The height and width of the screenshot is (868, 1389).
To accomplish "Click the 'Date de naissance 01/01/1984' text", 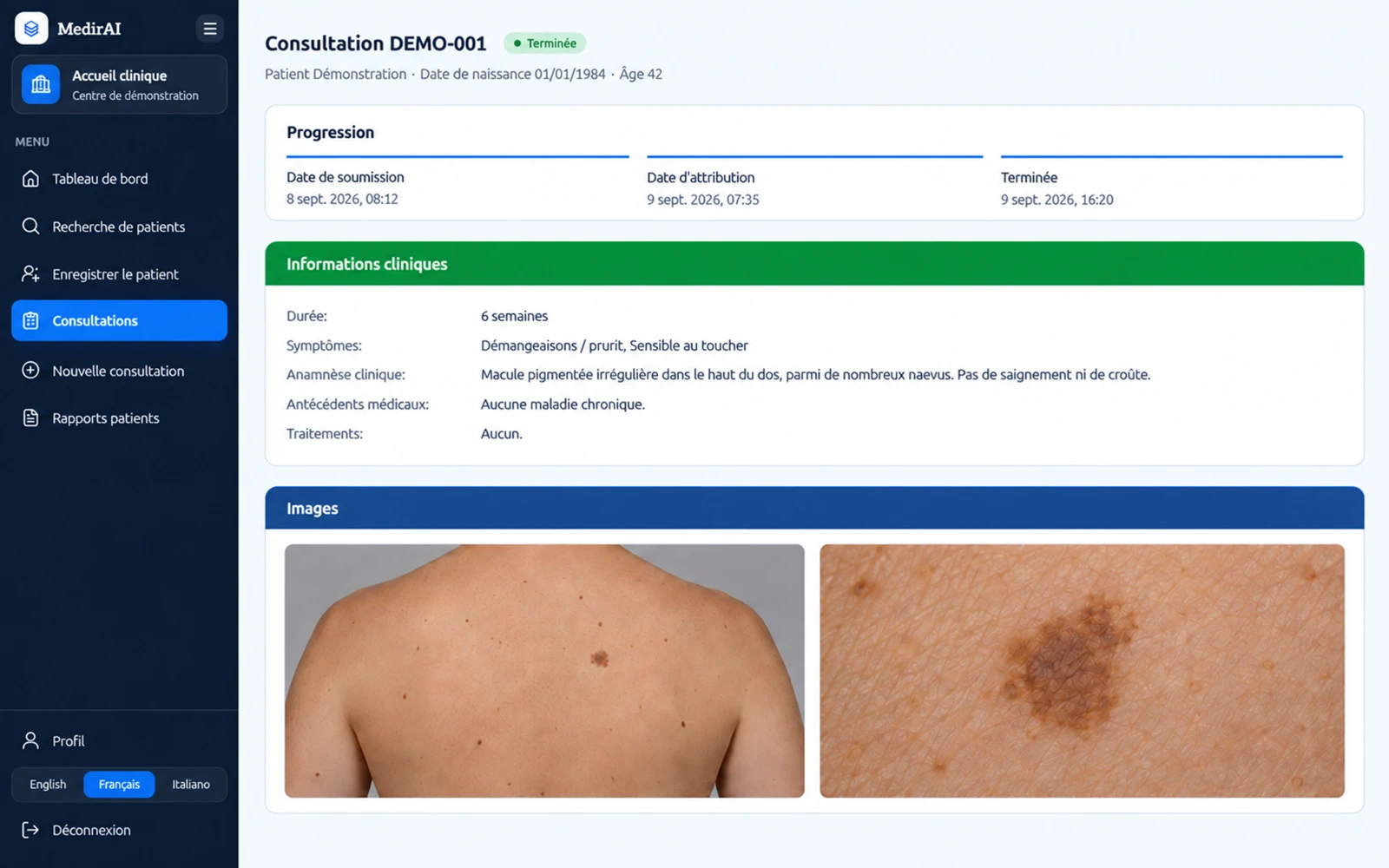I will (x=512, y=75).
